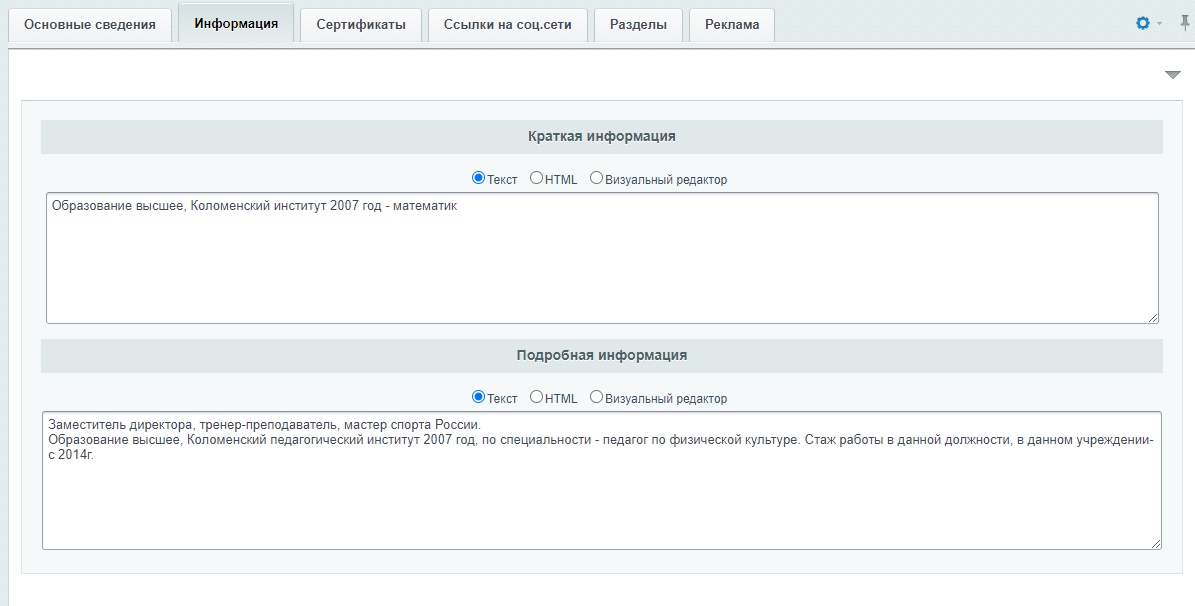The height and width of the screenshot is (606, 1195).
Task: Select the Информация tab
Action: click(235, 23)
